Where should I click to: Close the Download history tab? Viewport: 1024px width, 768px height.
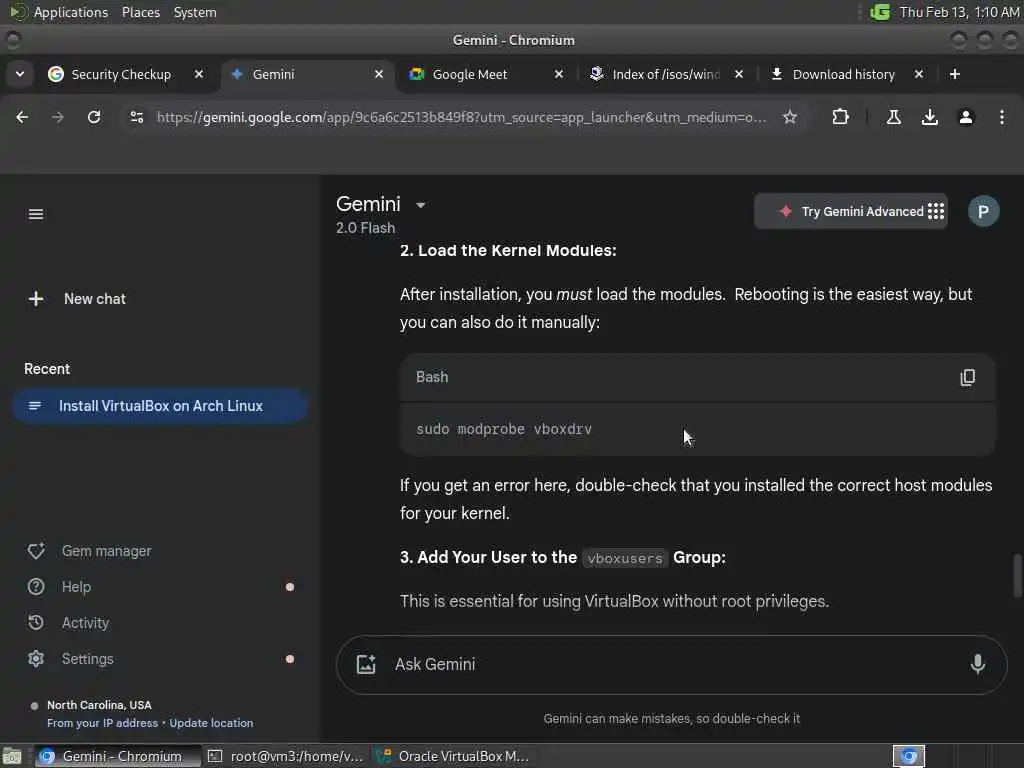point(918,74)
